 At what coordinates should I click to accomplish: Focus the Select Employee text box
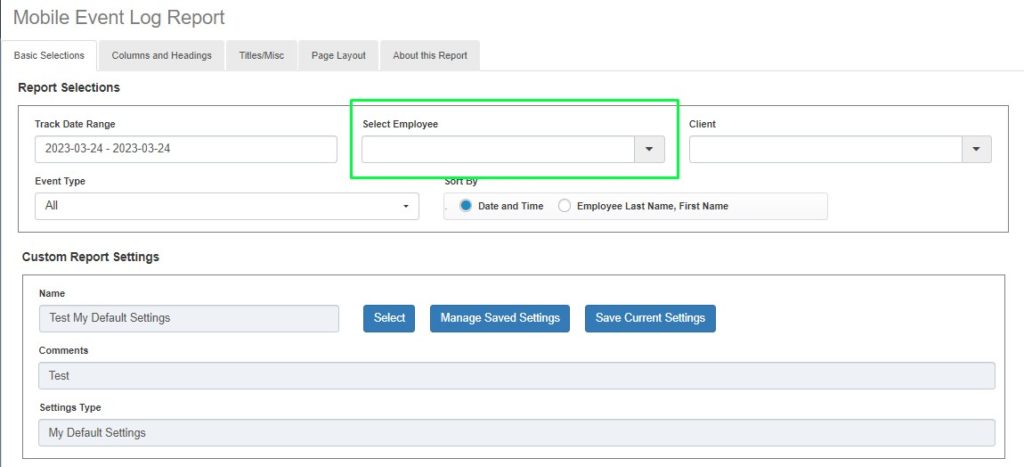tap(498, 149)
